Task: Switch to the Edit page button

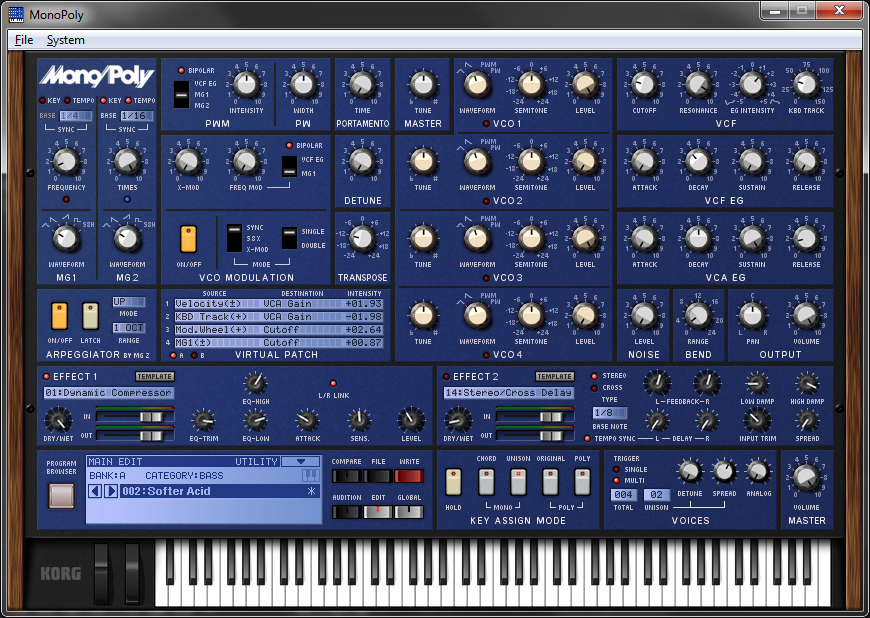Action: point(378,512)
